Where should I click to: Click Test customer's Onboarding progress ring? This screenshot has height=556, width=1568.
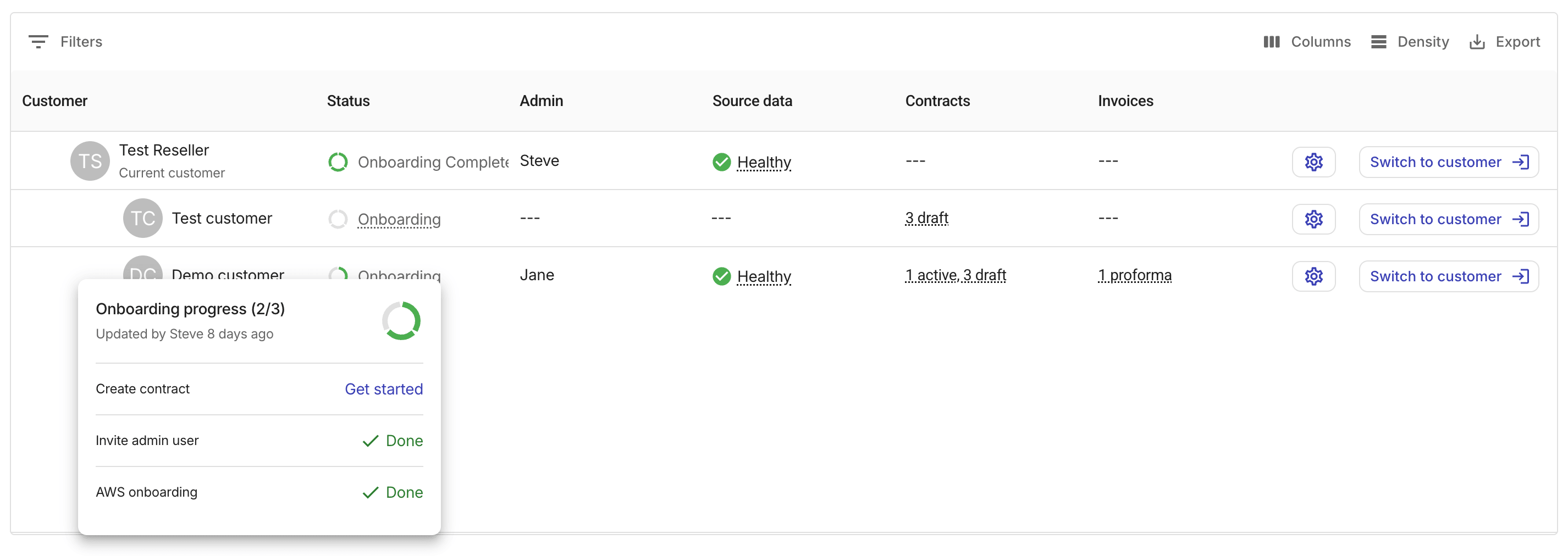point(338,219)
